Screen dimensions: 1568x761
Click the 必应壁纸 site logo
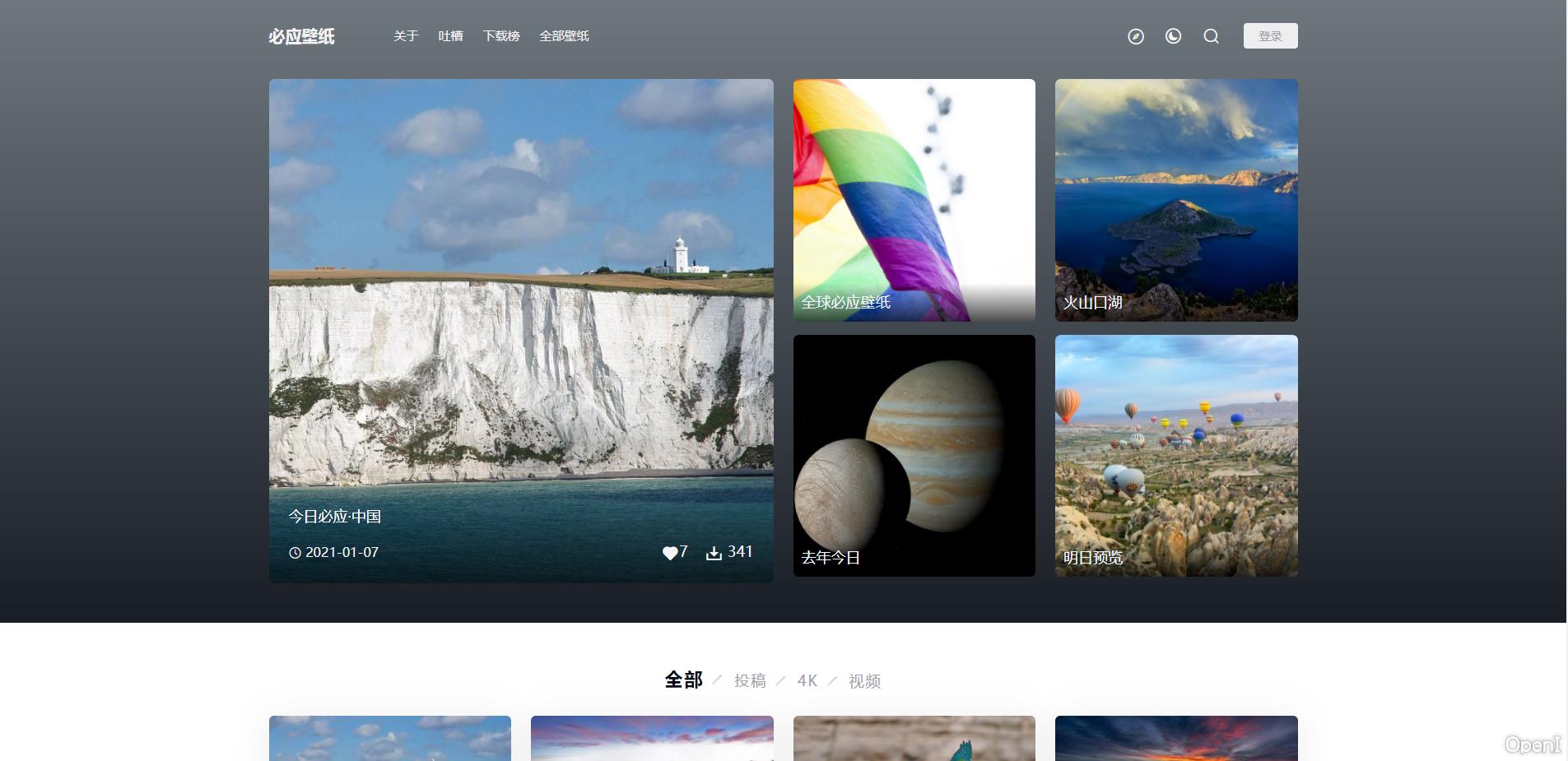(301, 36)
